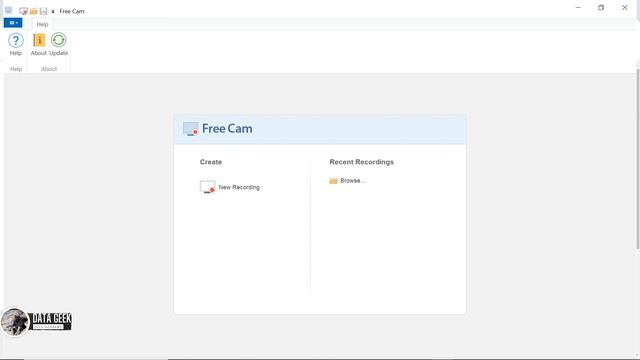Start New Recording from quick access toolbar
This screenshot has width=640, height=360.
point(23,11)
